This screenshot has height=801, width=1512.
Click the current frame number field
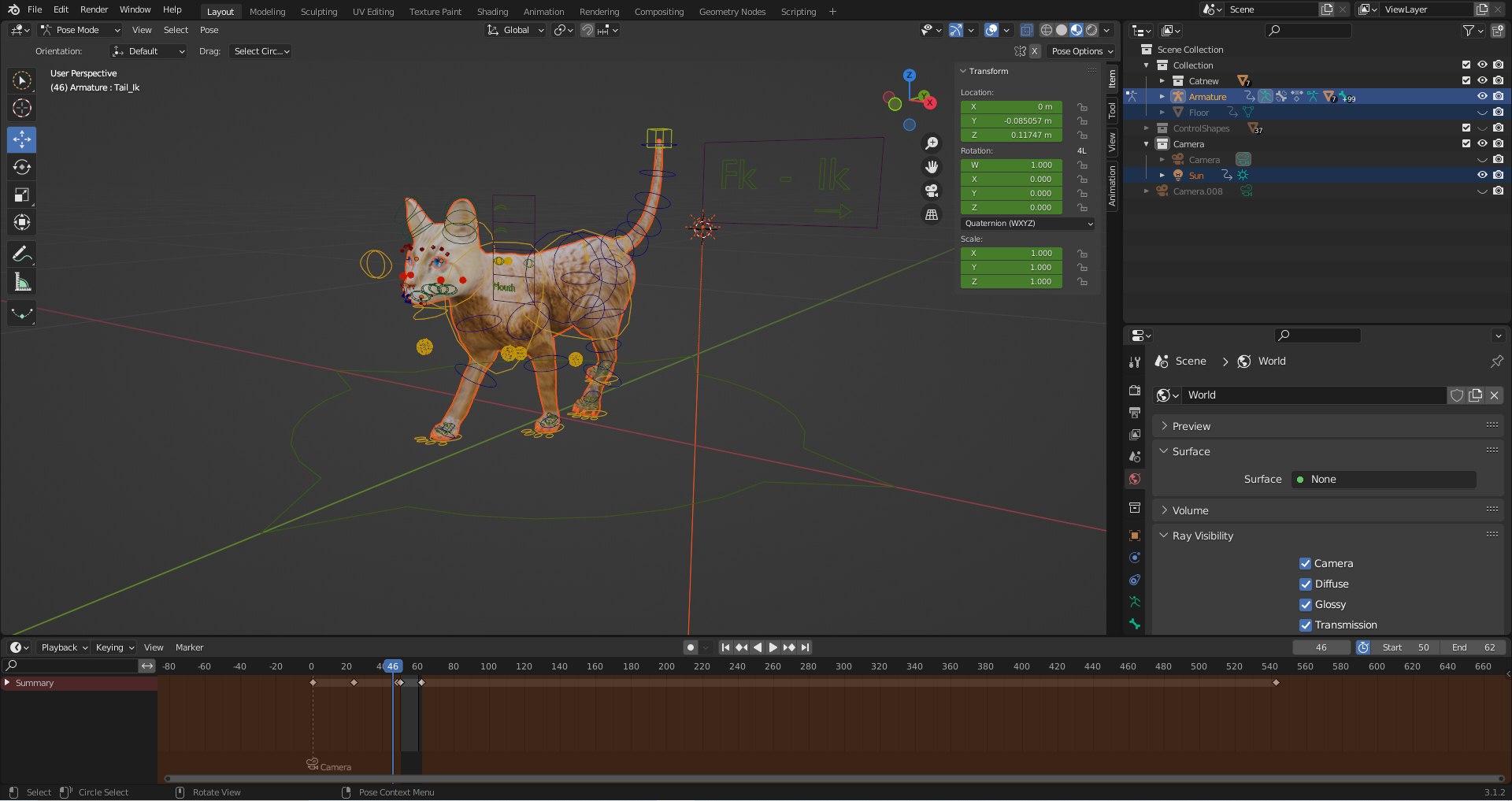tap(1321, 647)
